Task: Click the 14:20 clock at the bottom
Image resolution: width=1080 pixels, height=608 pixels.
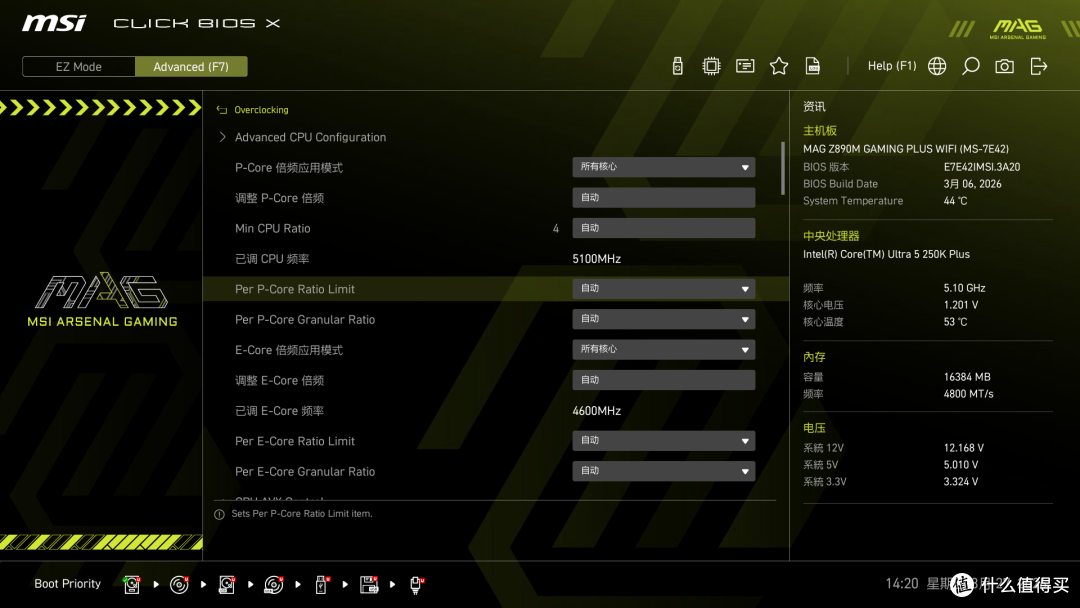Action: 902,584
